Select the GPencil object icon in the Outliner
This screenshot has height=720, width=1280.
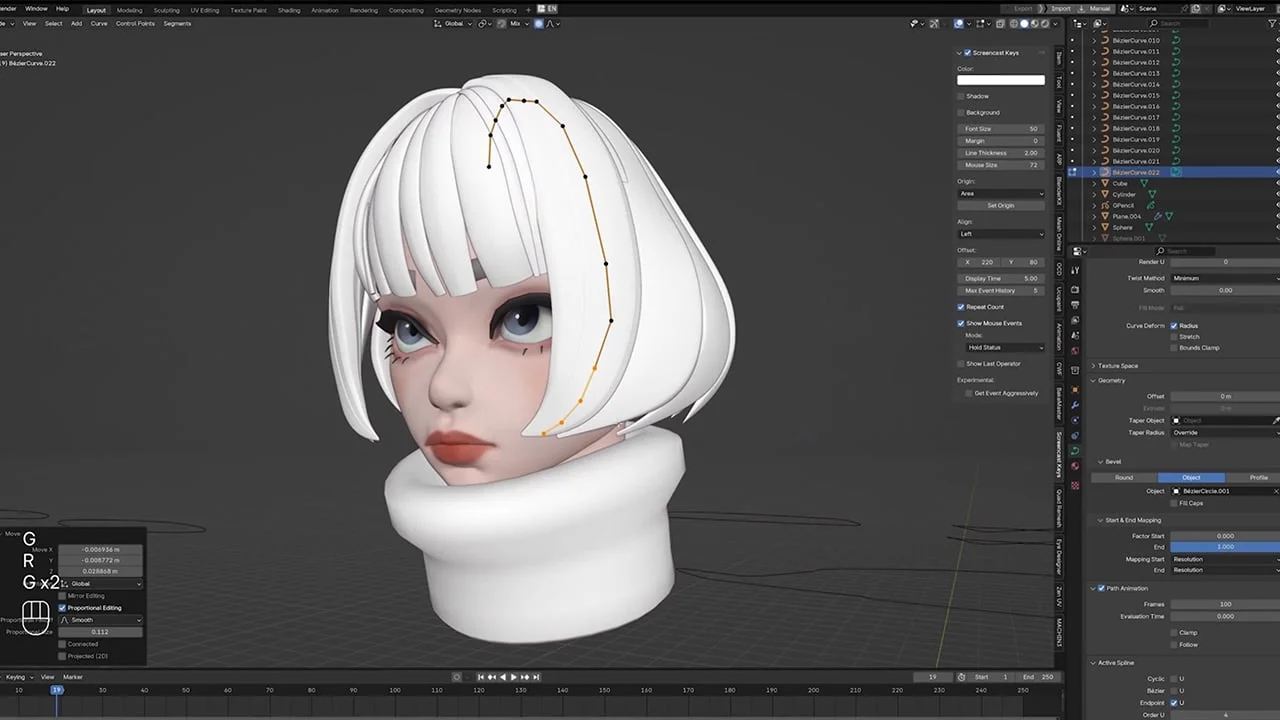tap(1107, 204)
